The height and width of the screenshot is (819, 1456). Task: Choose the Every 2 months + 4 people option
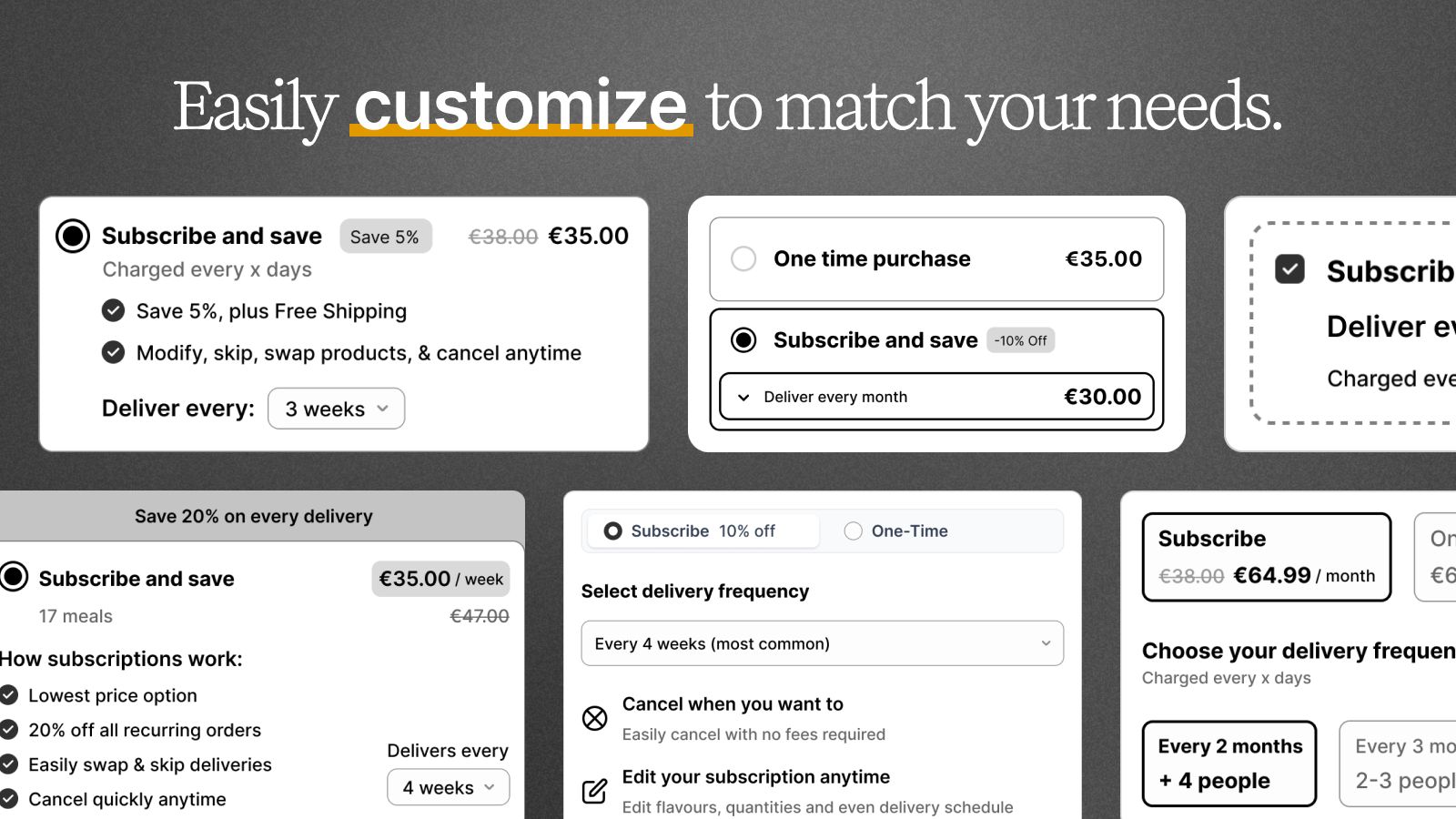(1229, 763)
